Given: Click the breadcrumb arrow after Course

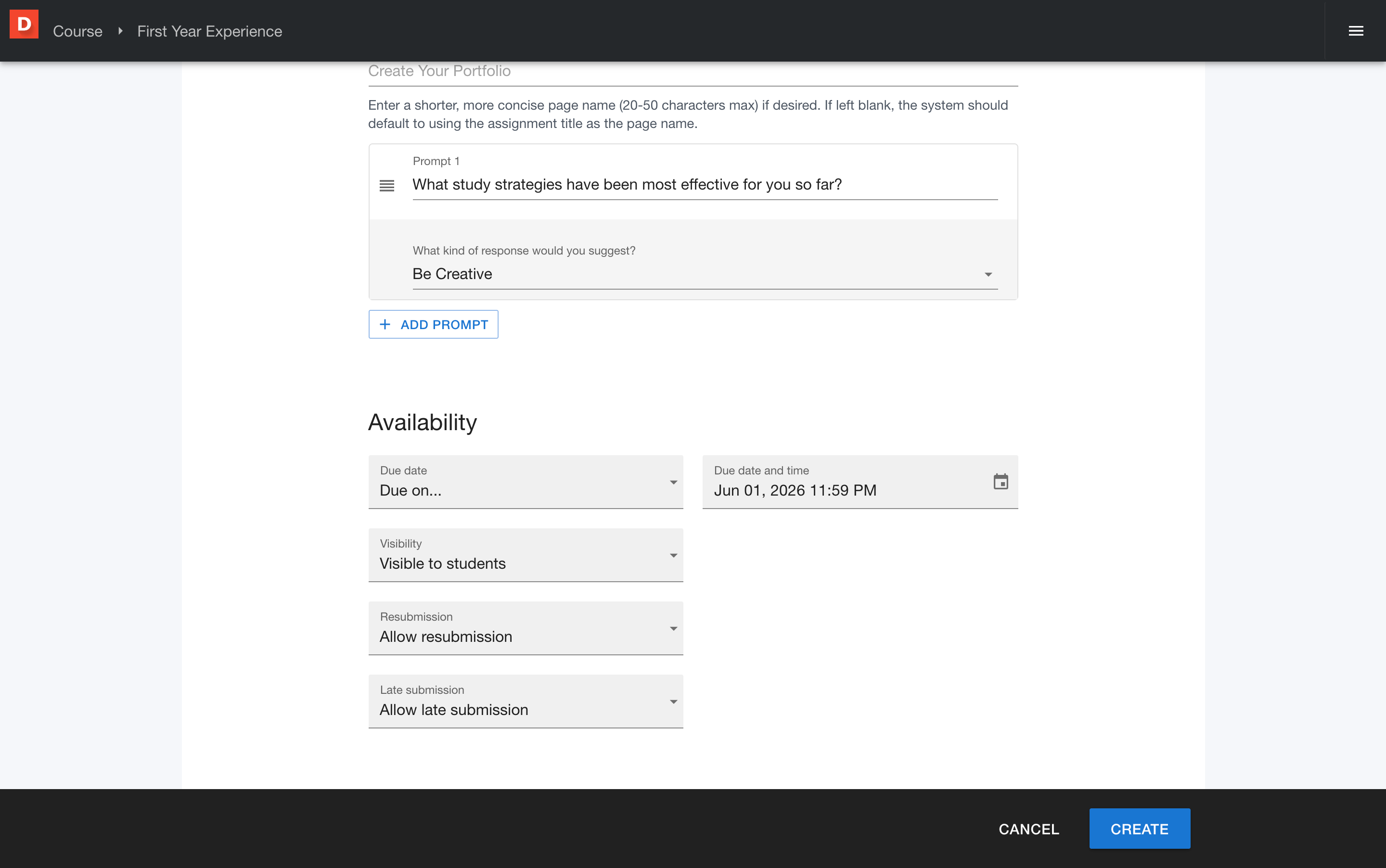Looking at the screenshot, I should (x=120, y=31).
